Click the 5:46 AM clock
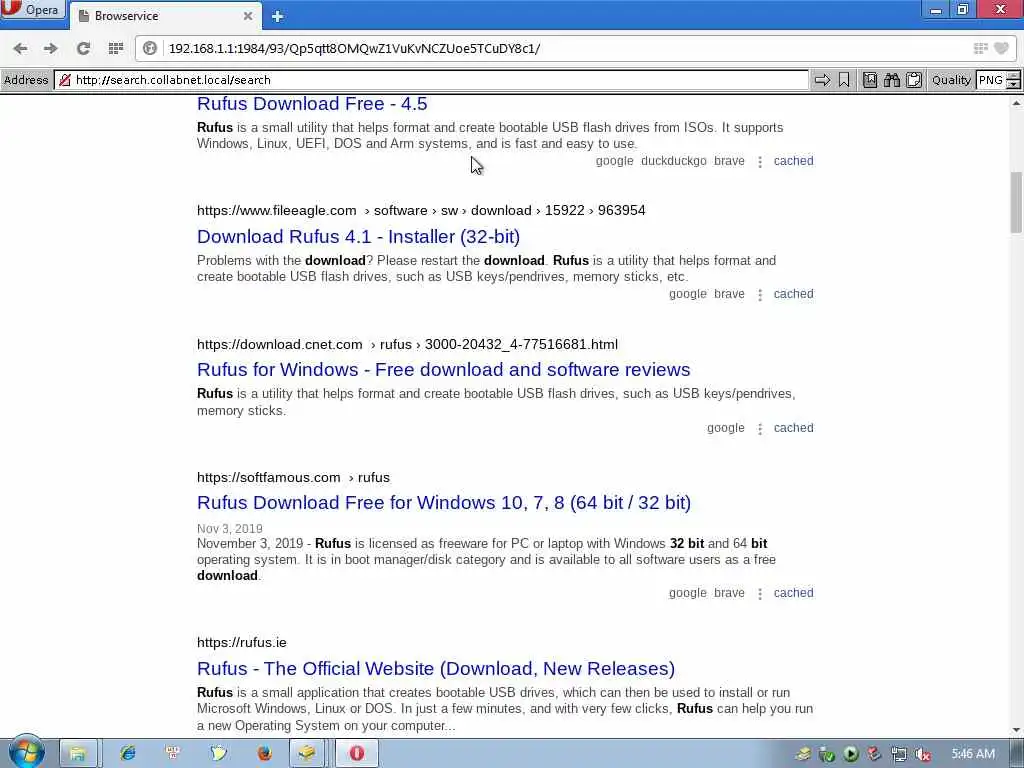This screenshot has width=1024, height=768. coord(973,754)
